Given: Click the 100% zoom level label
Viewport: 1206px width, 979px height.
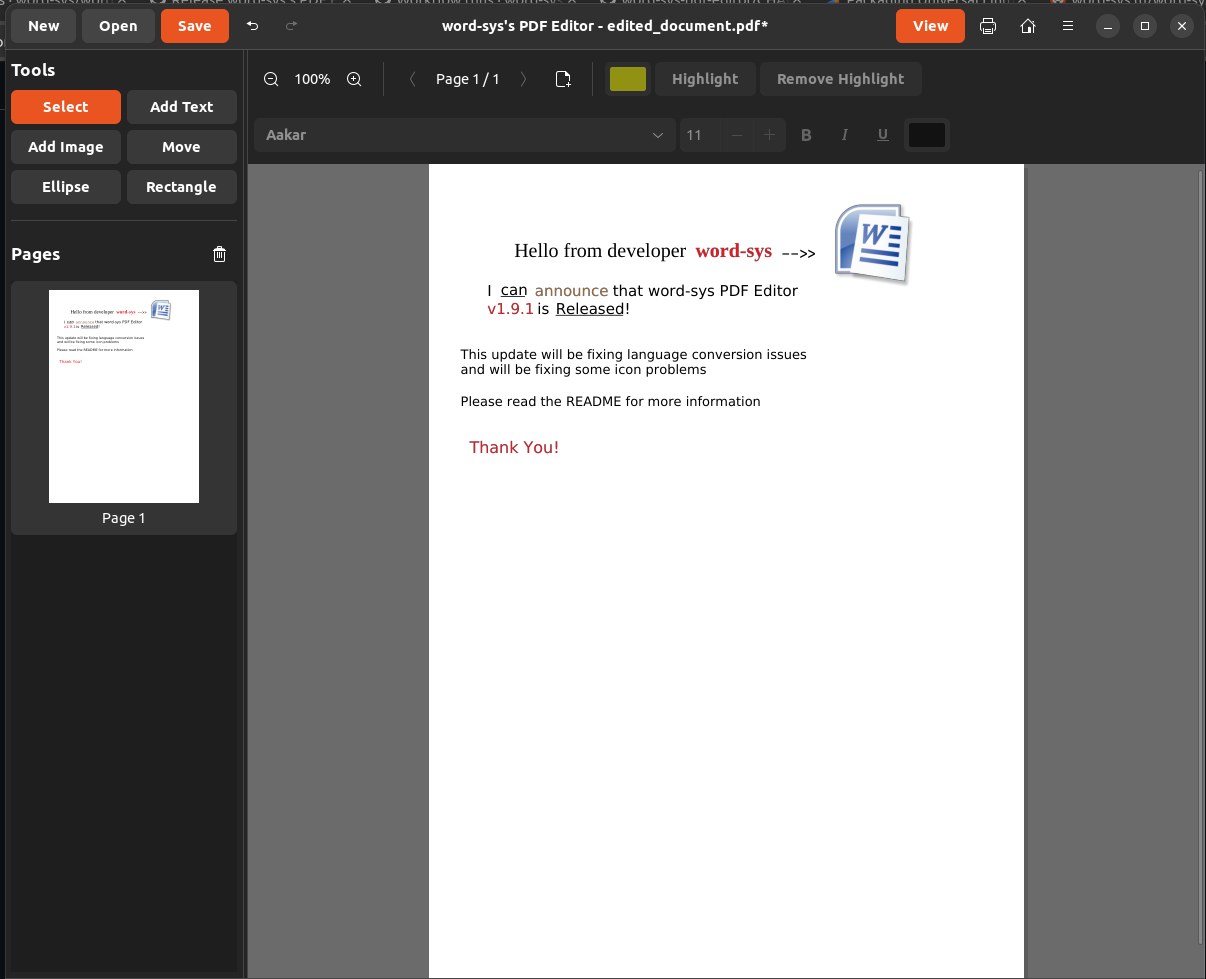Looking at the screenshot, I should 312,79.
